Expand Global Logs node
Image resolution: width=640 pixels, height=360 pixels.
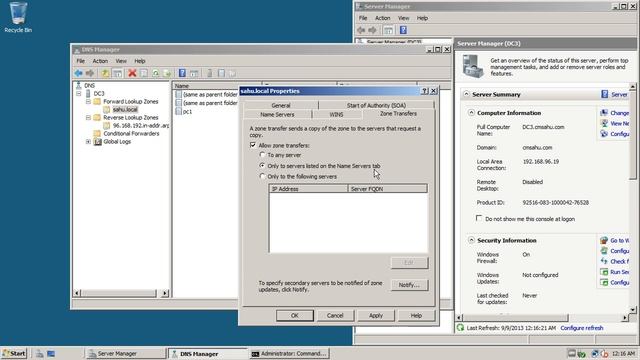click(x=88, y=142)
